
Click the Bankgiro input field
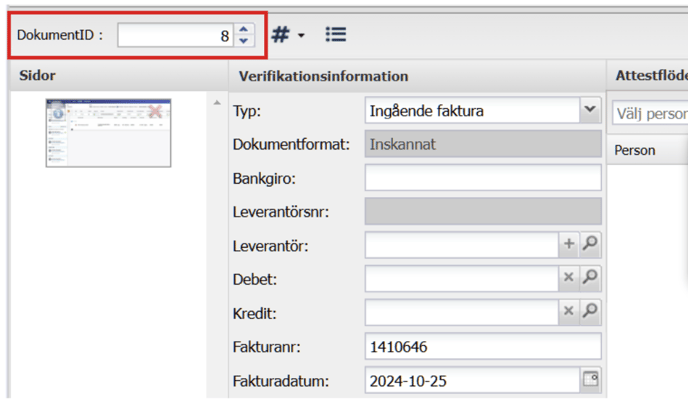(483, 178)
